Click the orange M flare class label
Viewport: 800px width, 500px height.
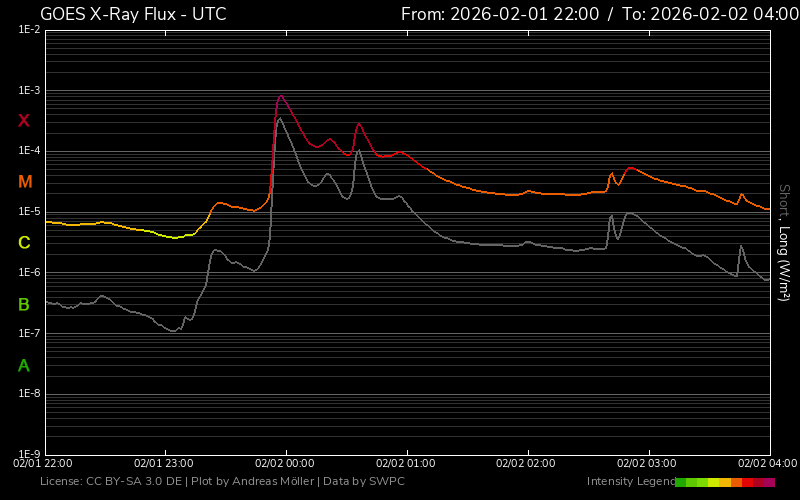point(25,182)
